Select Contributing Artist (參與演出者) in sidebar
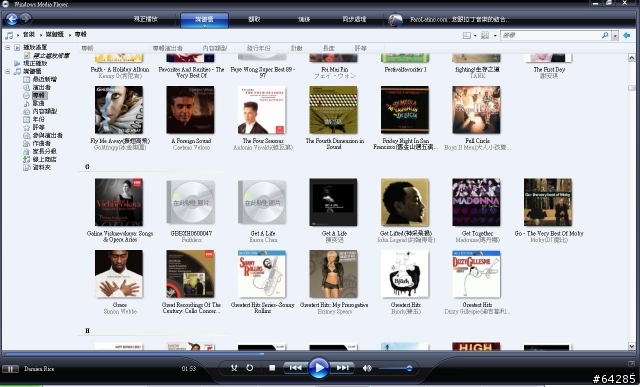This screenshot has height=387, width=640. (x=43, y=135)
